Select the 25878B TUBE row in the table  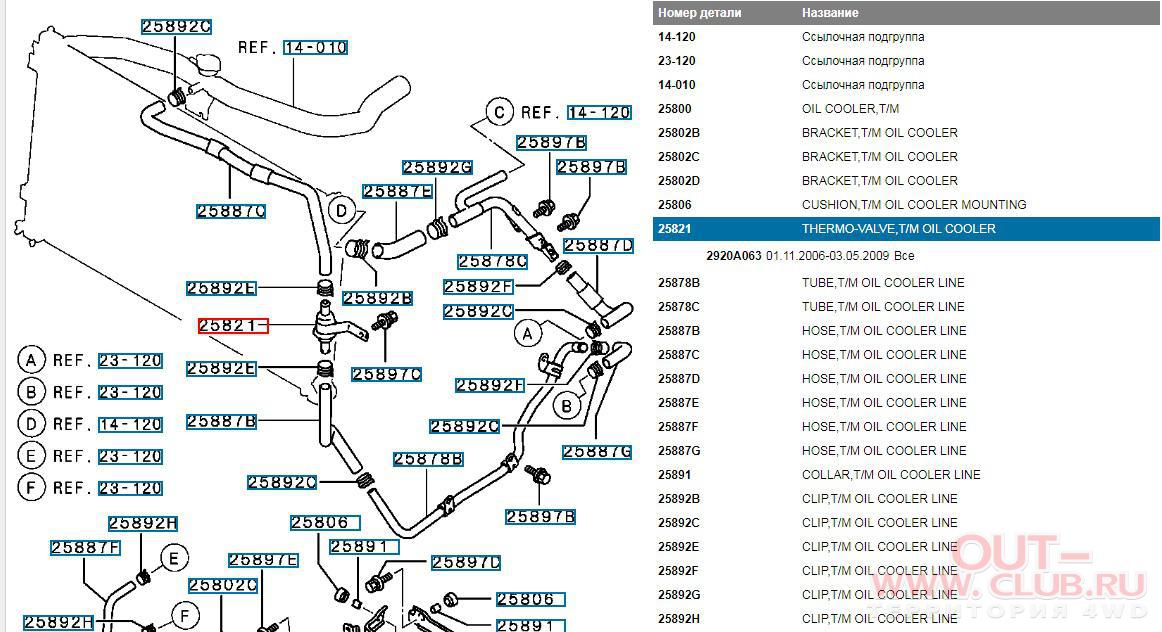(x=906, y=282)
